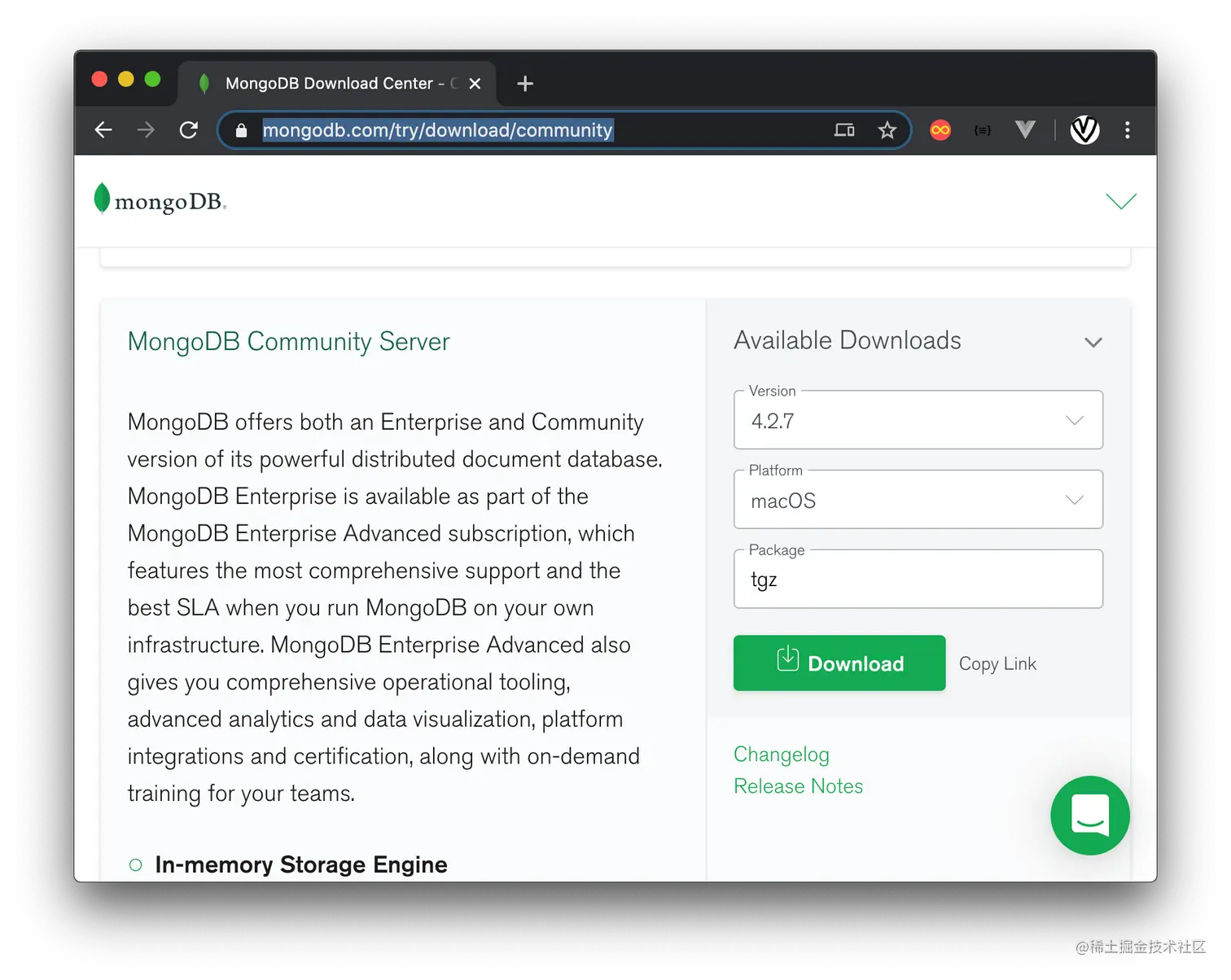1231x980 pixels.
Task: Collapse the Available Downloads section
Action: (x=1093, y=343)
